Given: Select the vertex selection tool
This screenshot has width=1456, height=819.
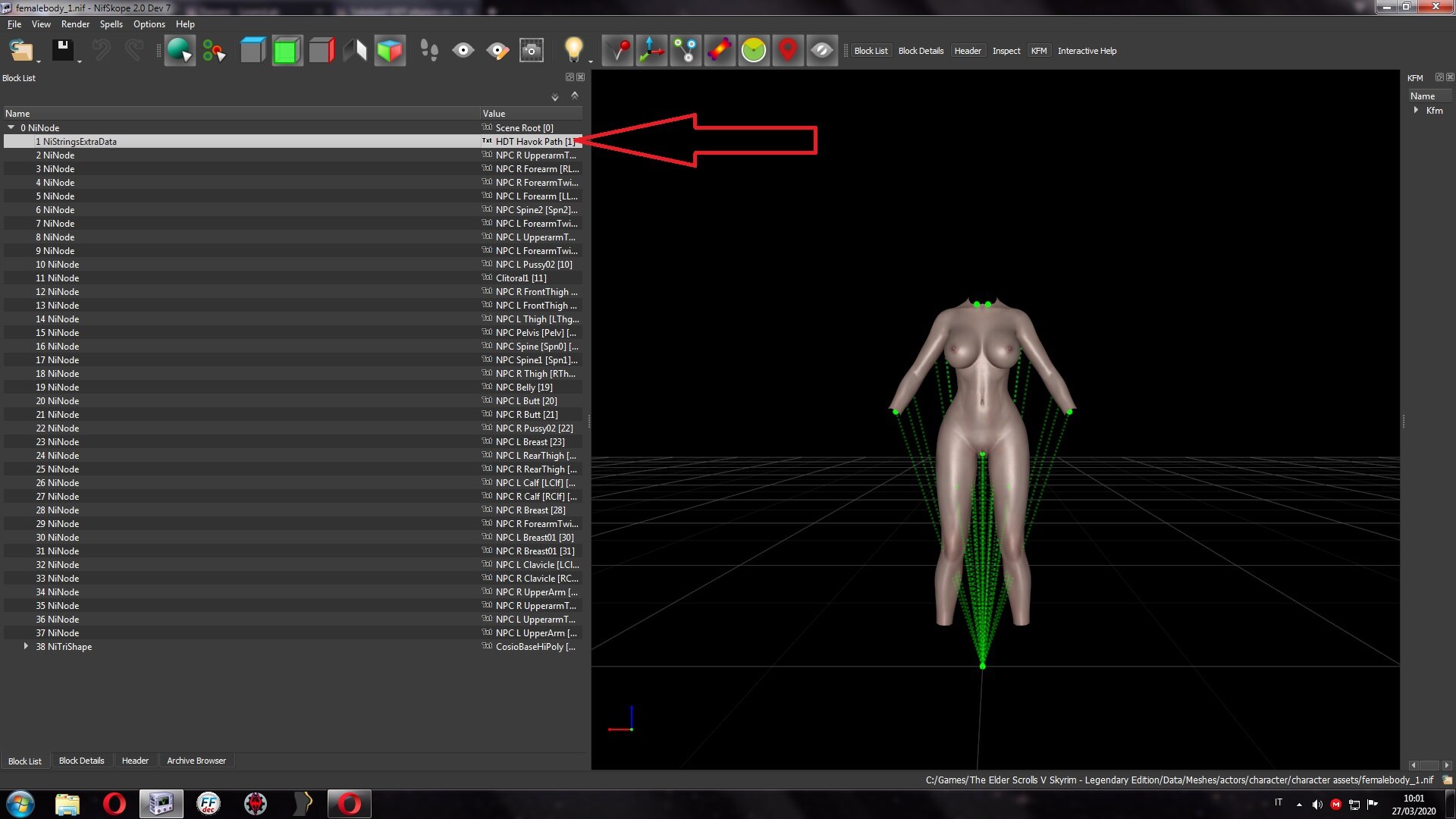Looking at the screenshot, I should pyautogui.click(x=214, y=51).
